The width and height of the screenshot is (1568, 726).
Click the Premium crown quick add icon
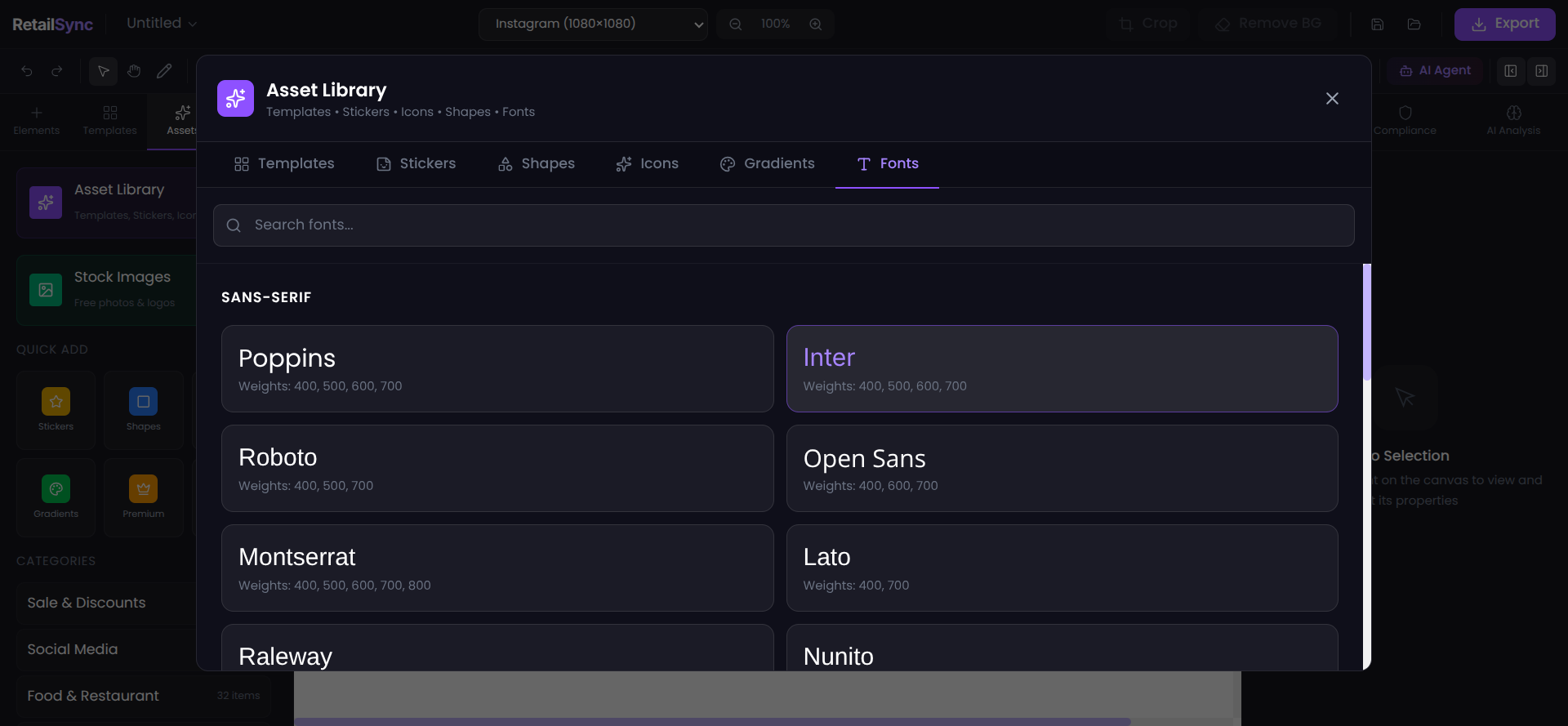click(143, 489)
